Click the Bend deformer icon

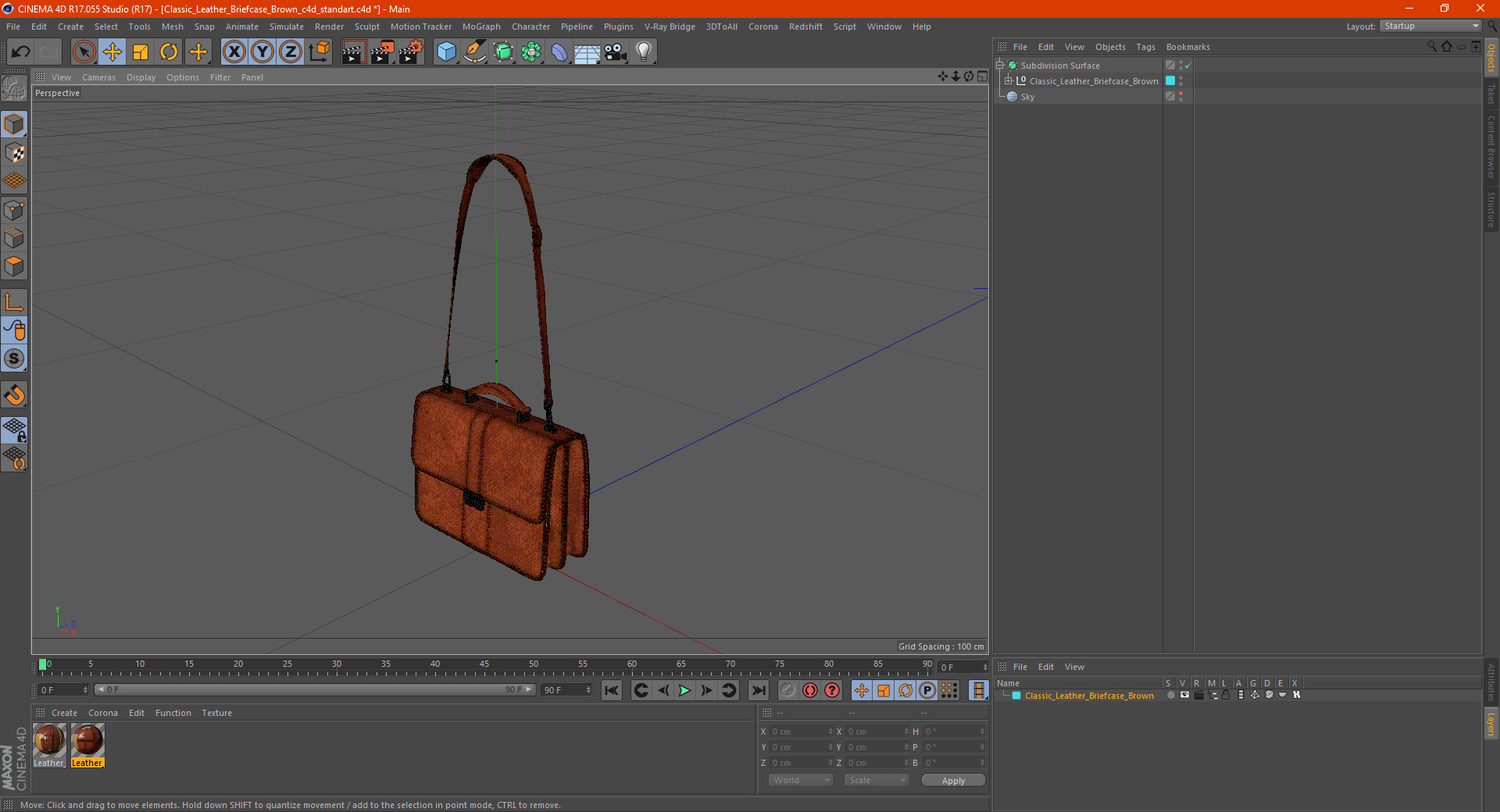click(559, 52)
